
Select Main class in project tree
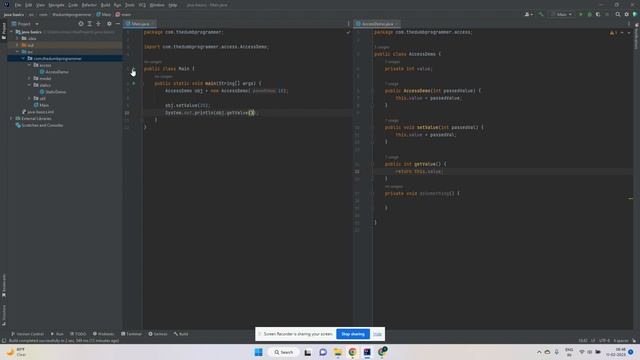coord(41,105)
